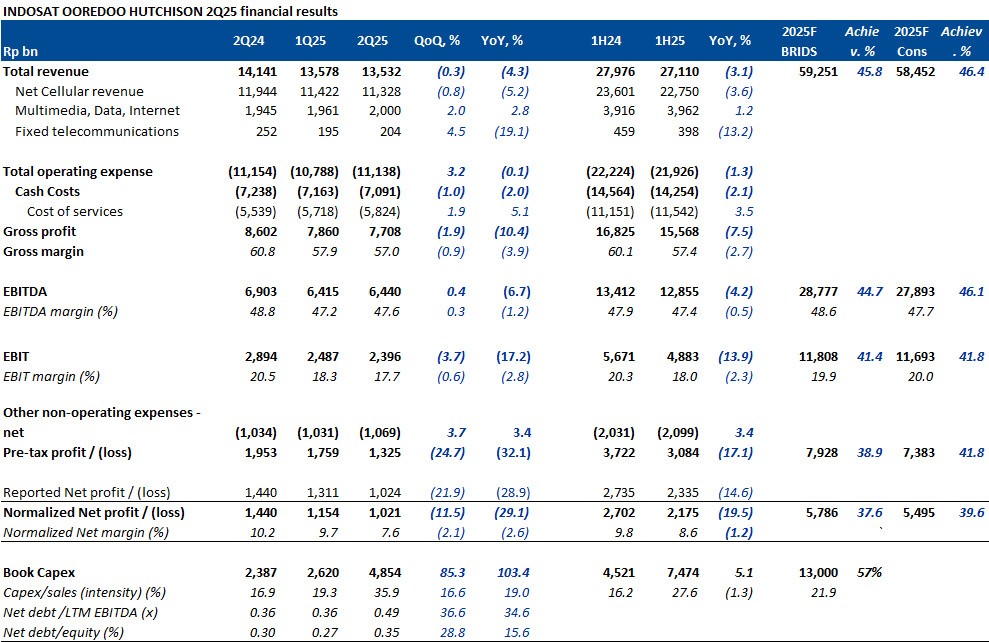989x642 pixels.
Task: Click the Normalized Net profit / (loss) label
Action: click(94, 512)
